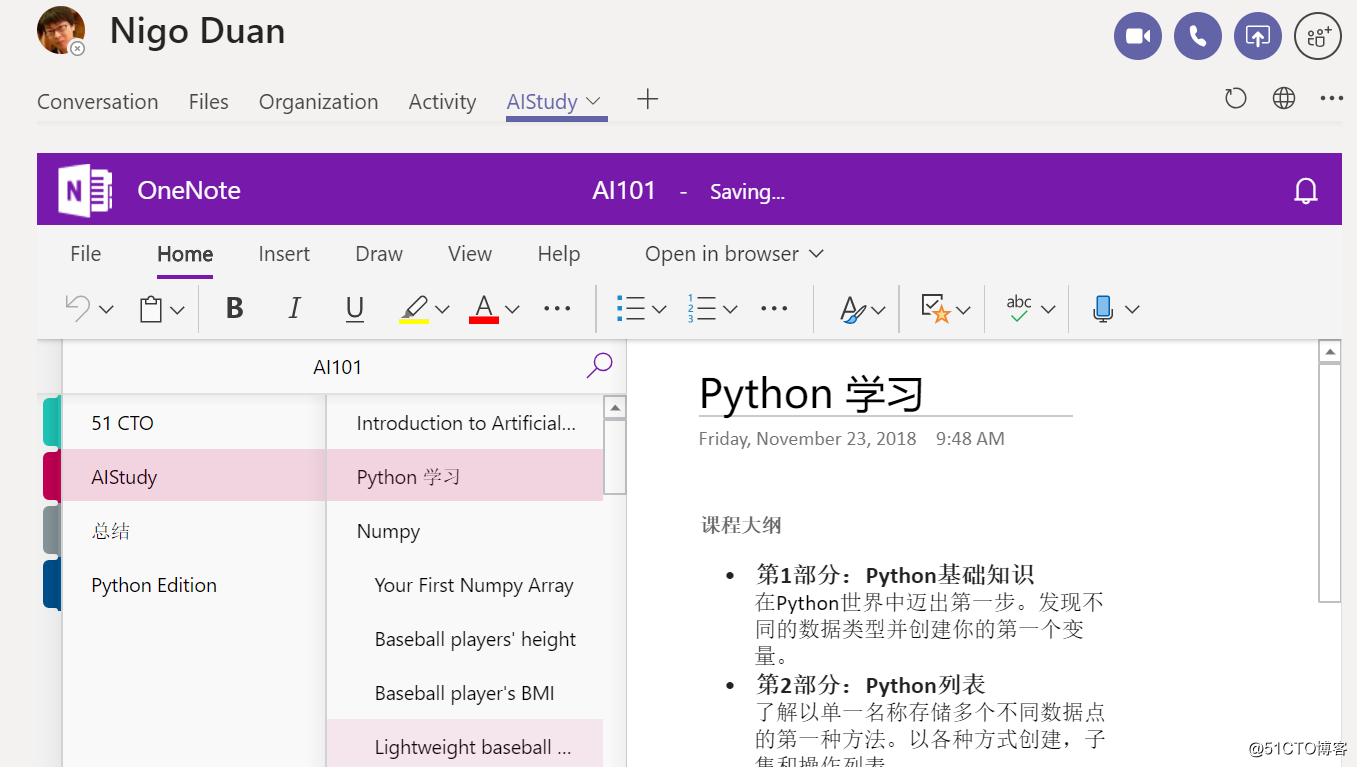Viewport: 1357px width, 767px height.
Task: Go to the Conversation tab
Action: (x=98, y=102)
